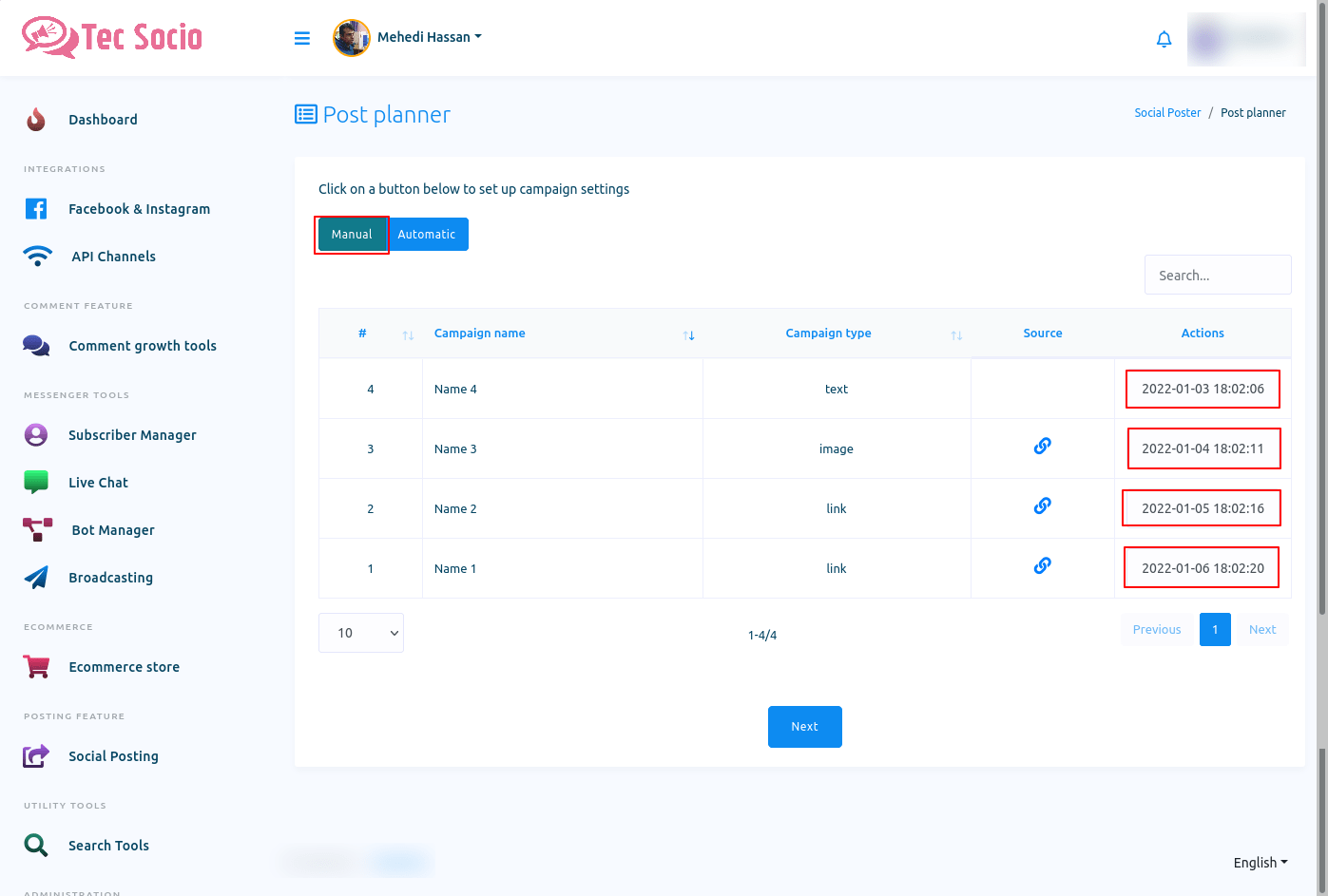Image resolution: width=1328 pixels, height=896 pixels.
Task: Select the Manual campaign mode
Action: [352, 235]
